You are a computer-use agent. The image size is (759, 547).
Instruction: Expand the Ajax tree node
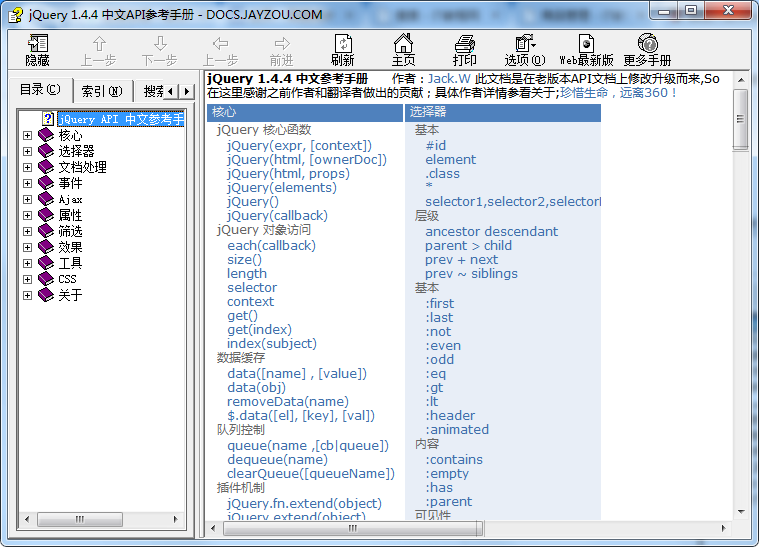pyautogui.click(x=27, y=199)
